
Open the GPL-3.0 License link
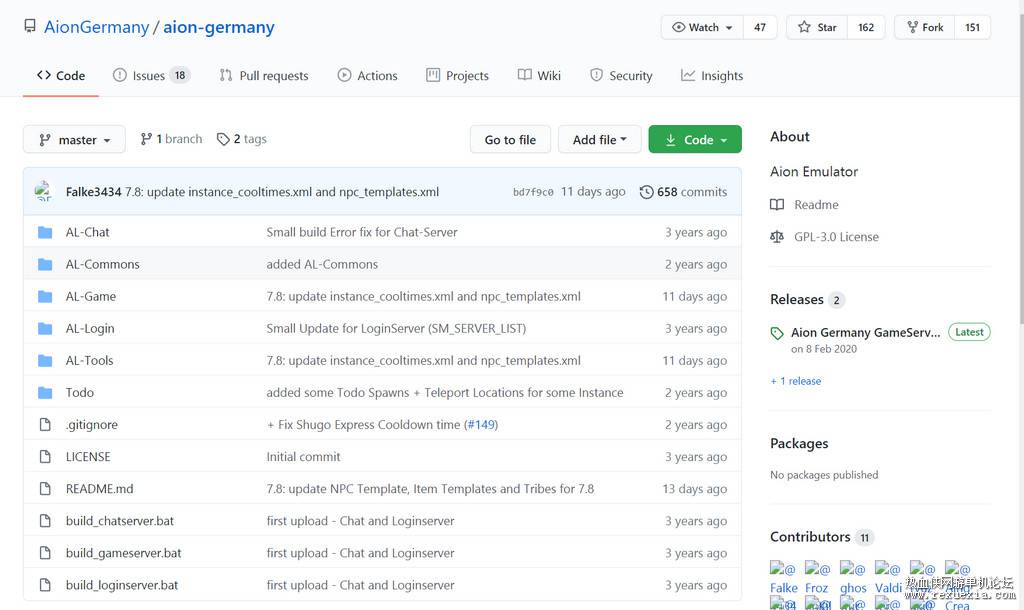pyautogui.click(x=837, y=236)
